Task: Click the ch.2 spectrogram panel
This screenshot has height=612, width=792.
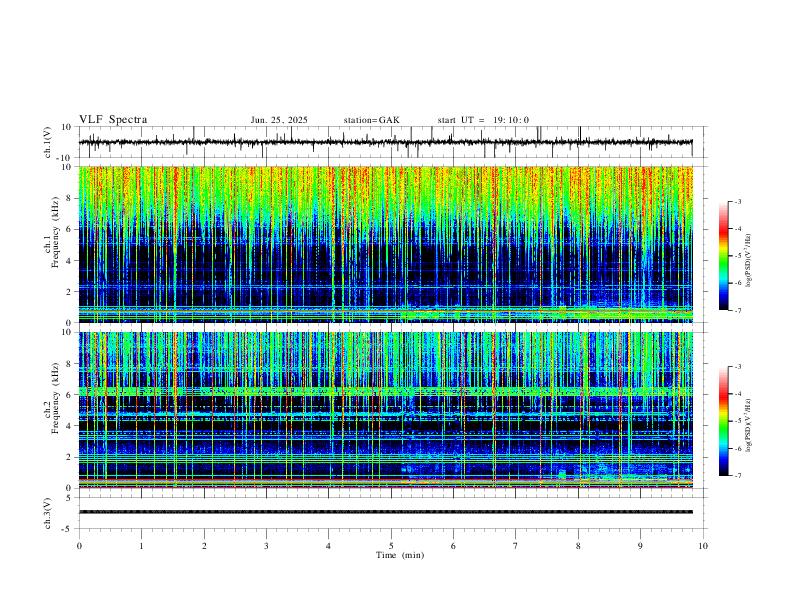Action: pos(385,410)
